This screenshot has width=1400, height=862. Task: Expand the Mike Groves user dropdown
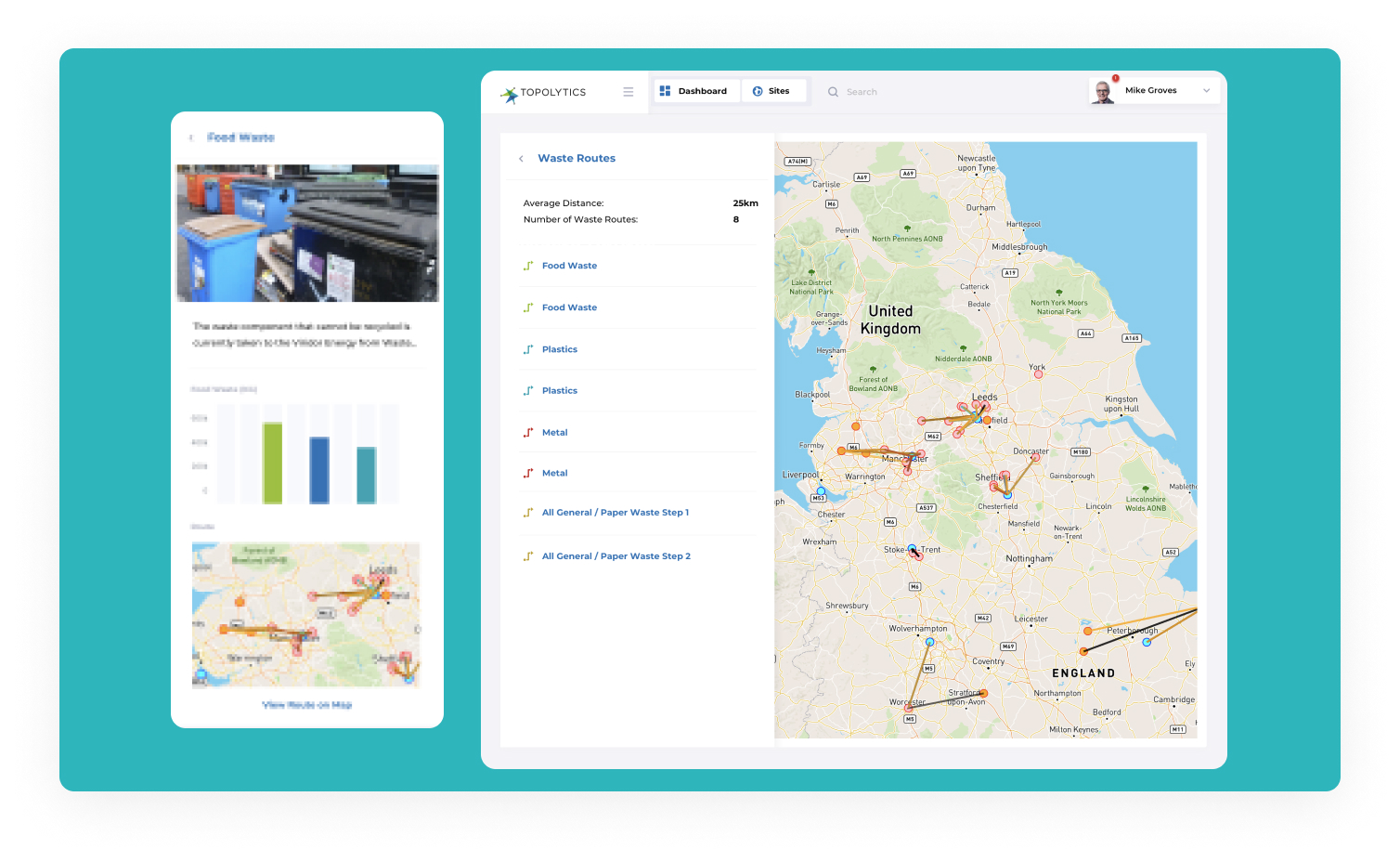[x=1206, y=91]
